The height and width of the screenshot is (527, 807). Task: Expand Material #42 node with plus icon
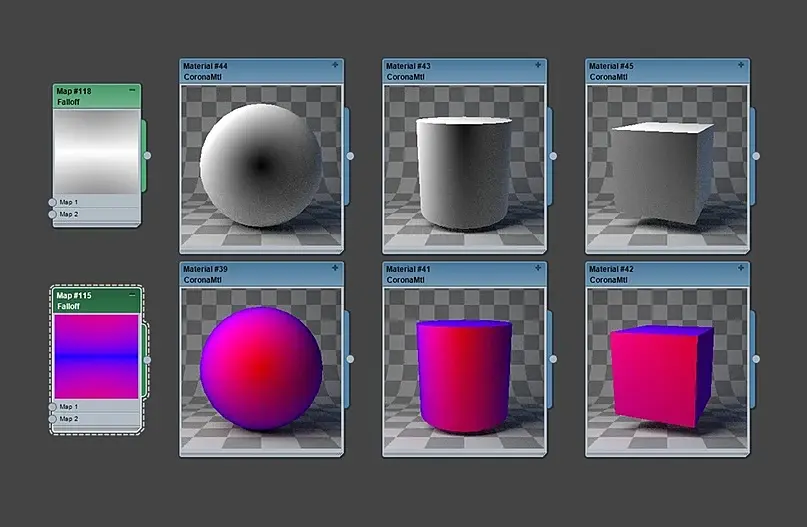click(741, 268)
